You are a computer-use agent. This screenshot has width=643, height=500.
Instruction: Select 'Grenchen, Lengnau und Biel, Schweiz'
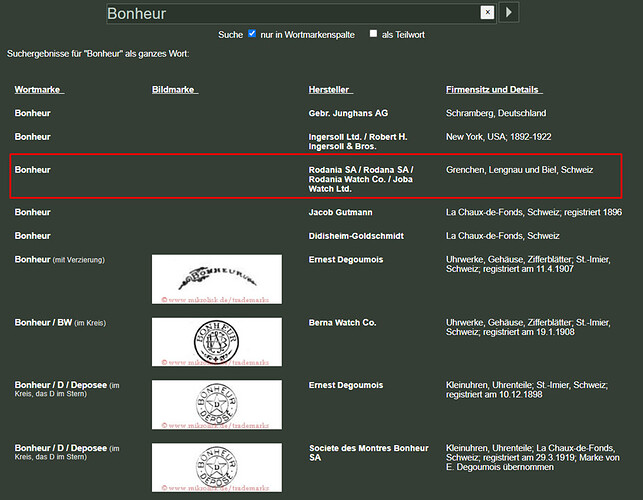pos(519,170)
